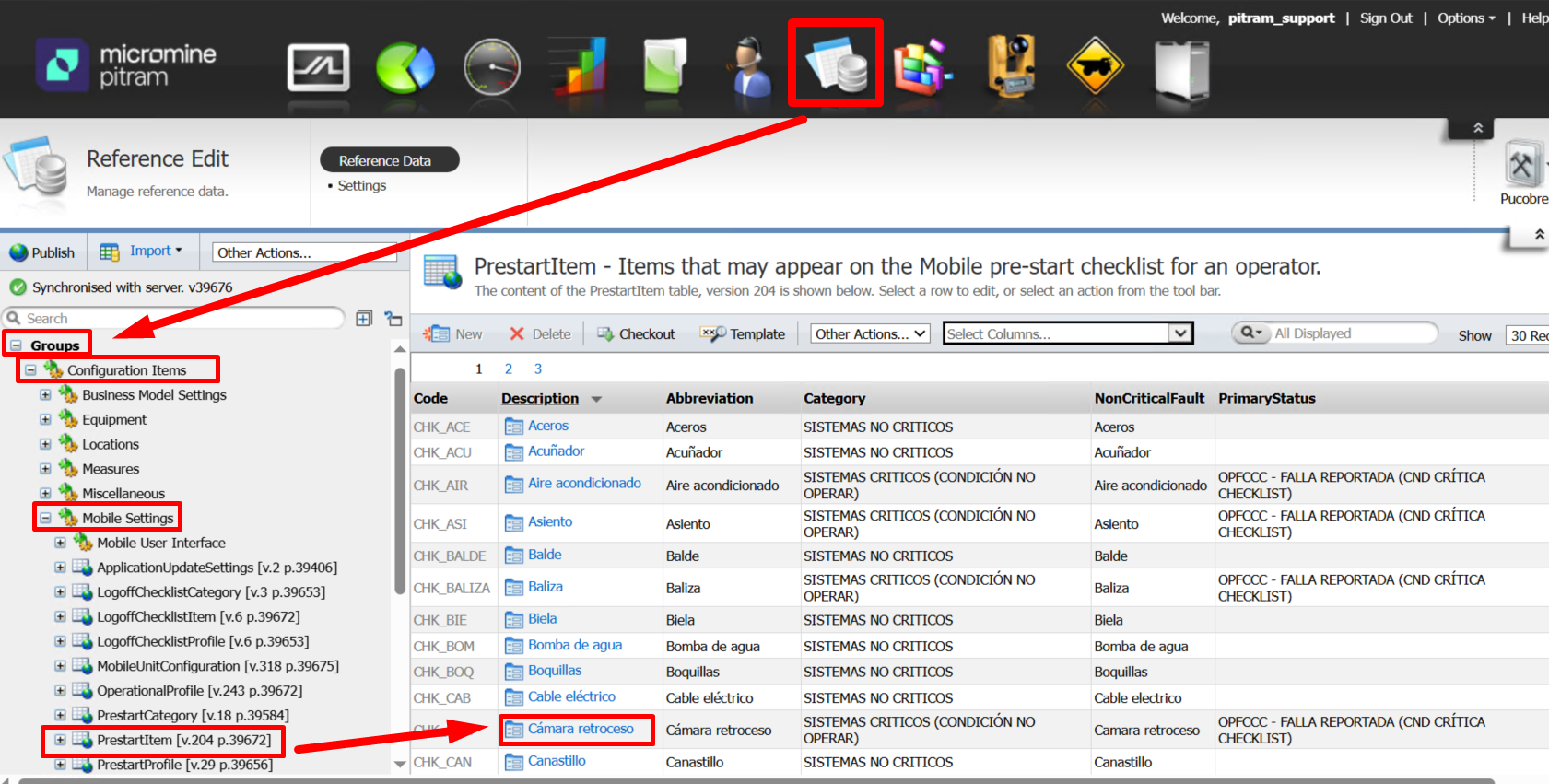Expand the Business Model Settings node
The width and height of the screenshot is (1549, 784).
point(45,394)
